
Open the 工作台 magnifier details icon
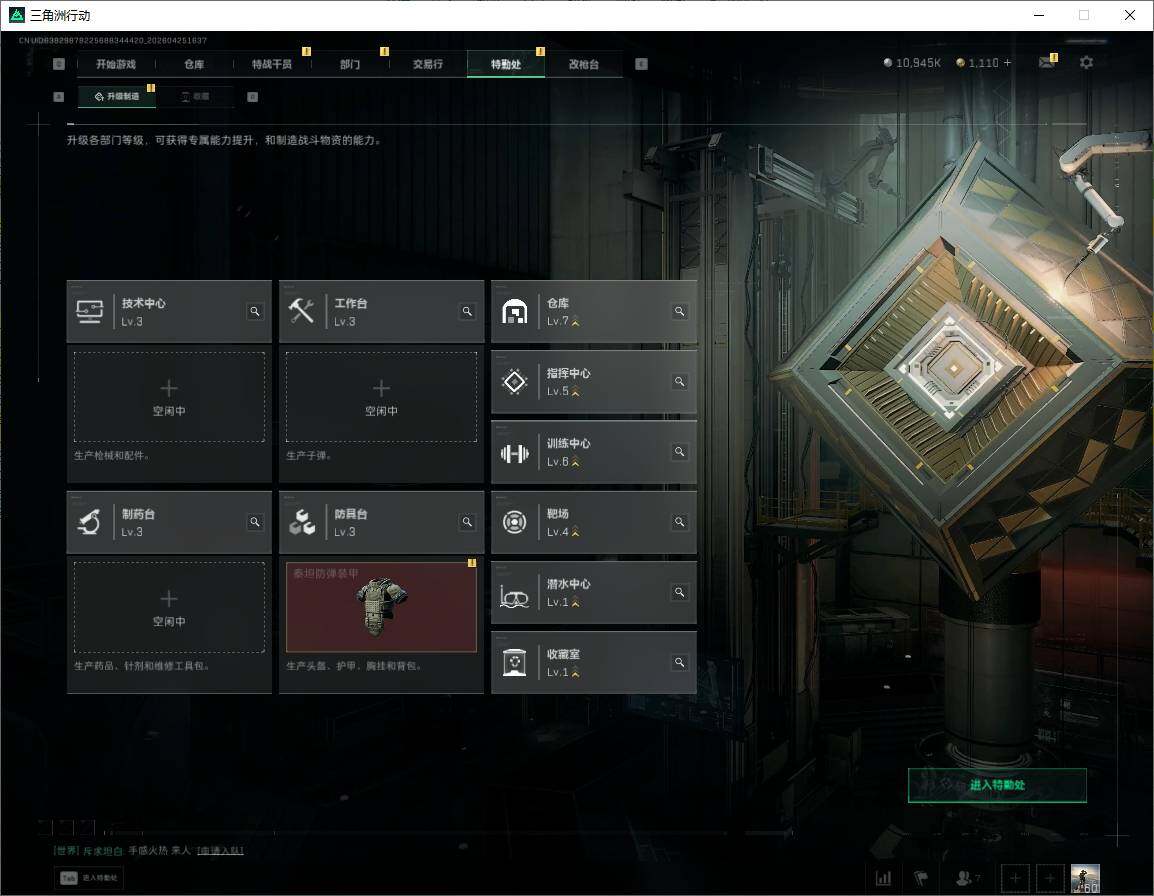[467, 311]
